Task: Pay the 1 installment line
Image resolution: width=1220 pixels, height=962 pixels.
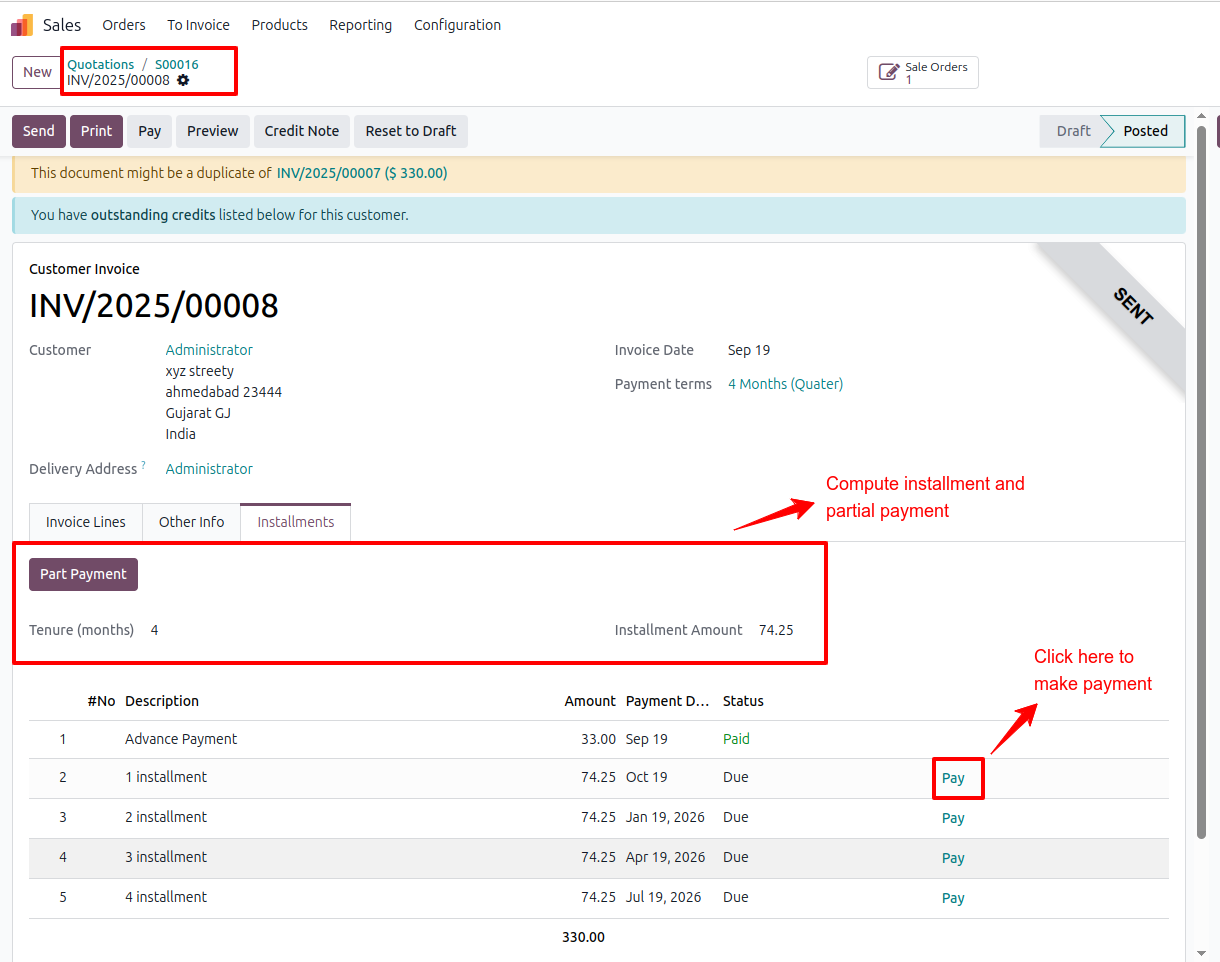Action: click(953, 778)
